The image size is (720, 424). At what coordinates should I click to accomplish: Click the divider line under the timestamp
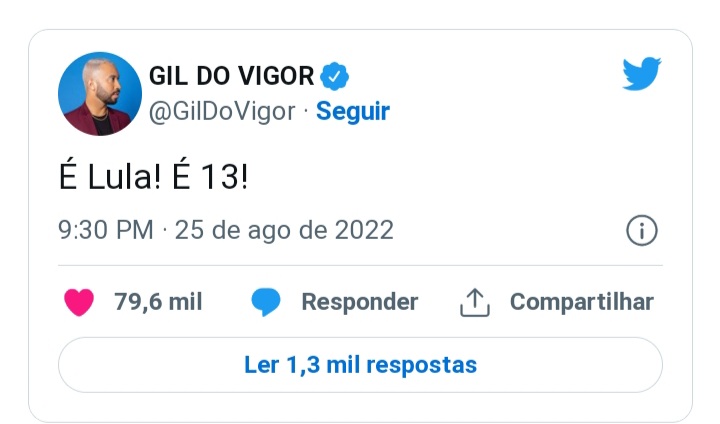[360, 265]
